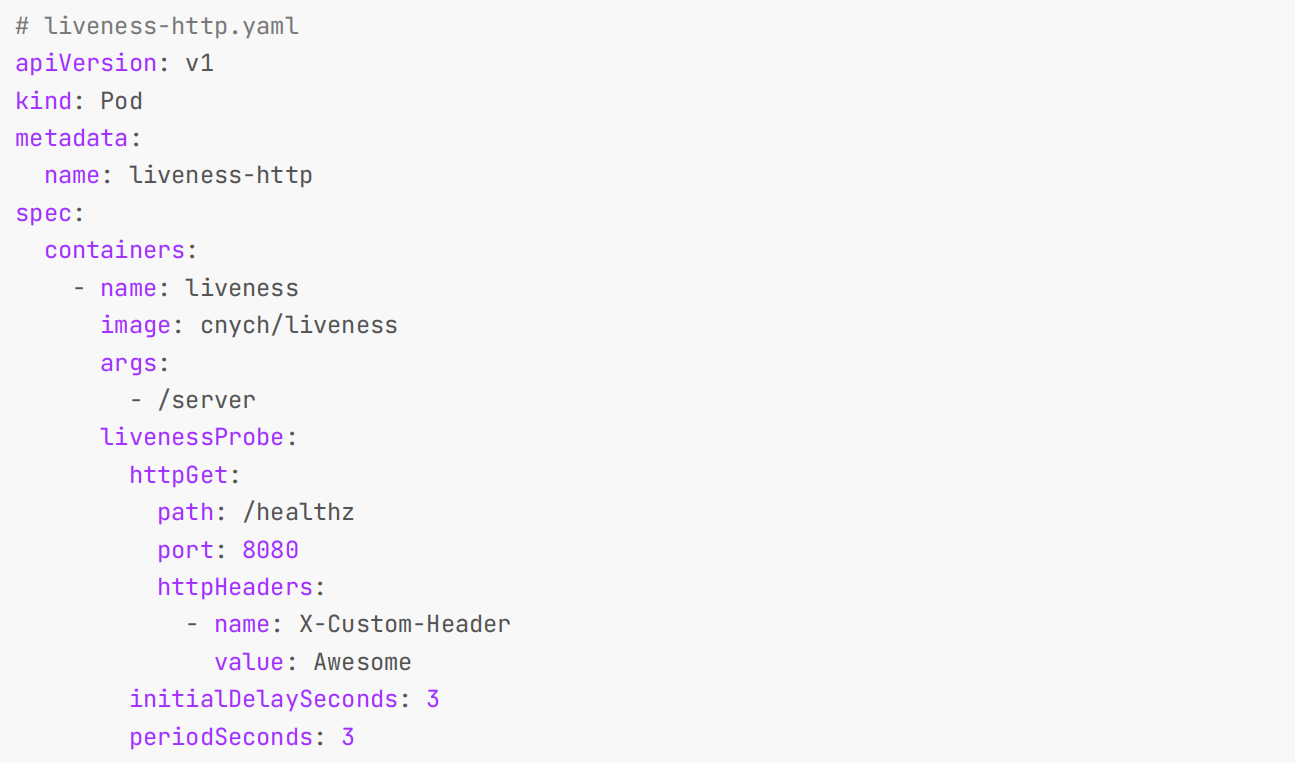This screenshot has width=1295, height=763.
Task: Select the kind key
Action: [43, 101]
